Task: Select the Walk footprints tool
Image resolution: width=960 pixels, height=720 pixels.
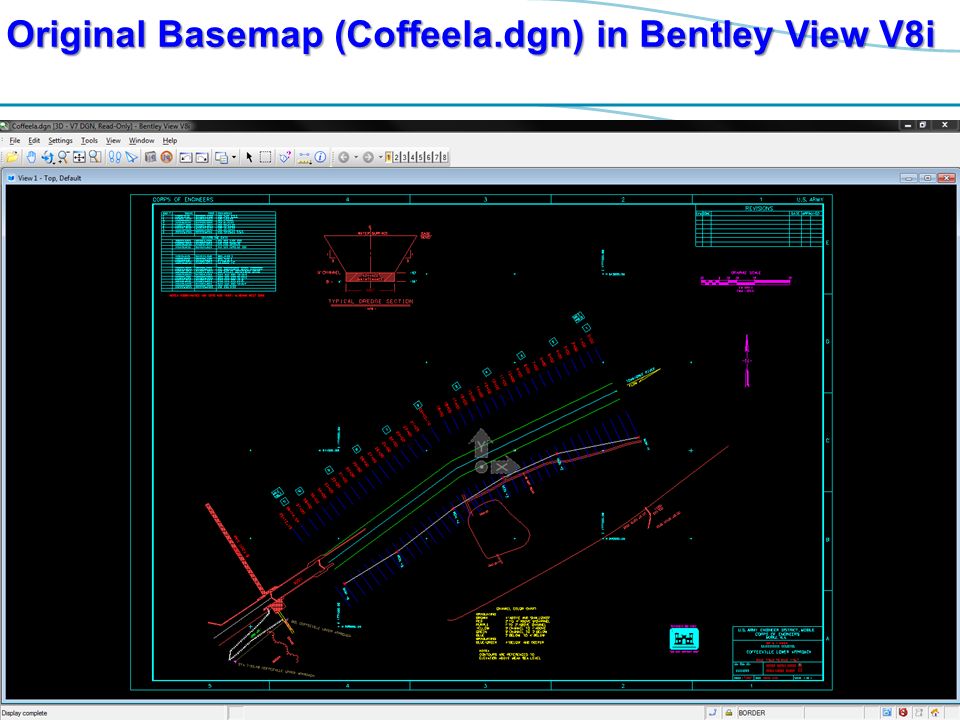Action: pyautogui.click(x=114, y=157)
